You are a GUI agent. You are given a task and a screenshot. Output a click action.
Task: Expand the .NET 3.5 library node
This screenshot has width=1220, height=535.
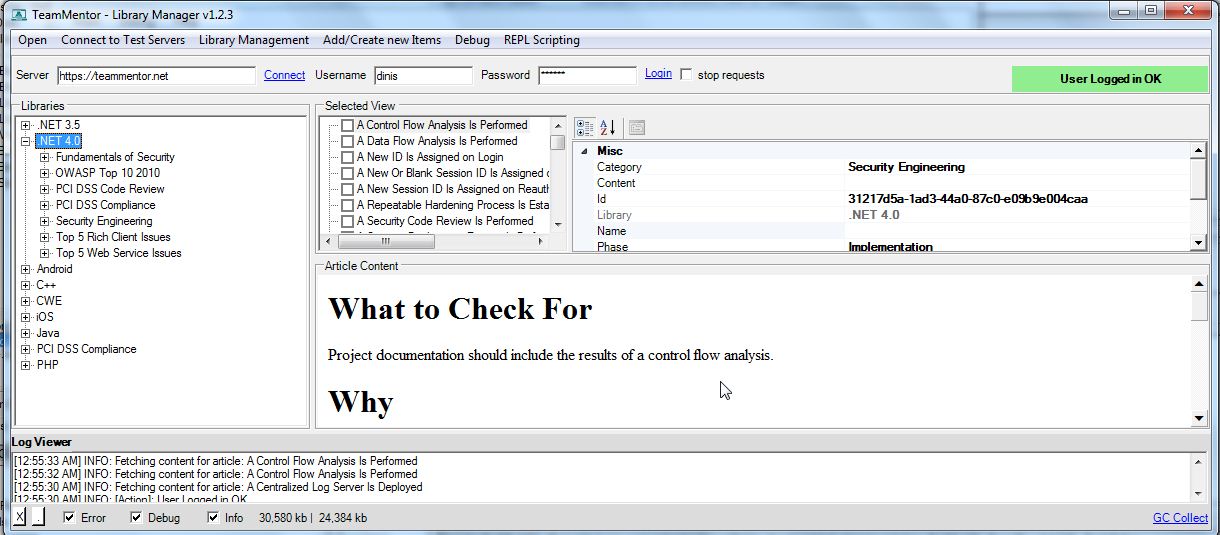[26, 125]
